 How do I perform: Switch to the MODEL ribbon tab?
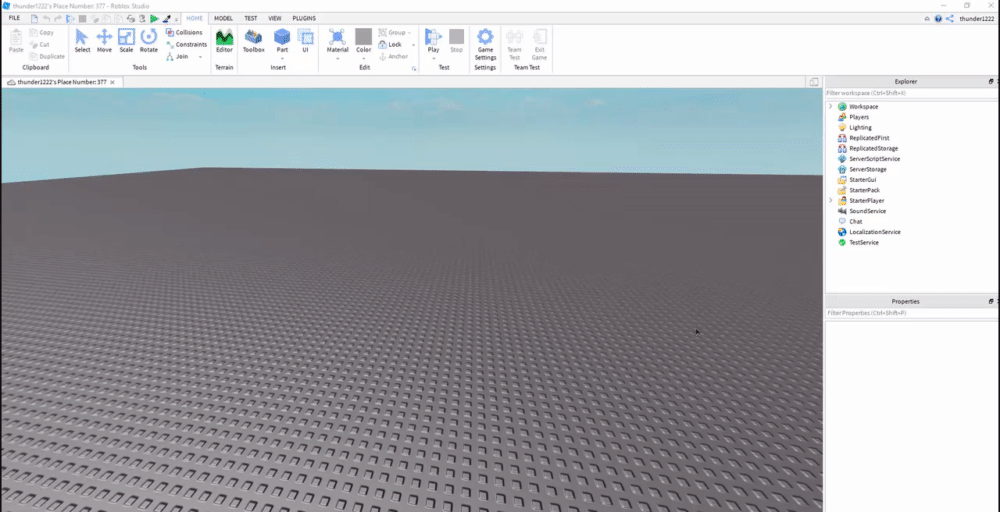point(223,18)
